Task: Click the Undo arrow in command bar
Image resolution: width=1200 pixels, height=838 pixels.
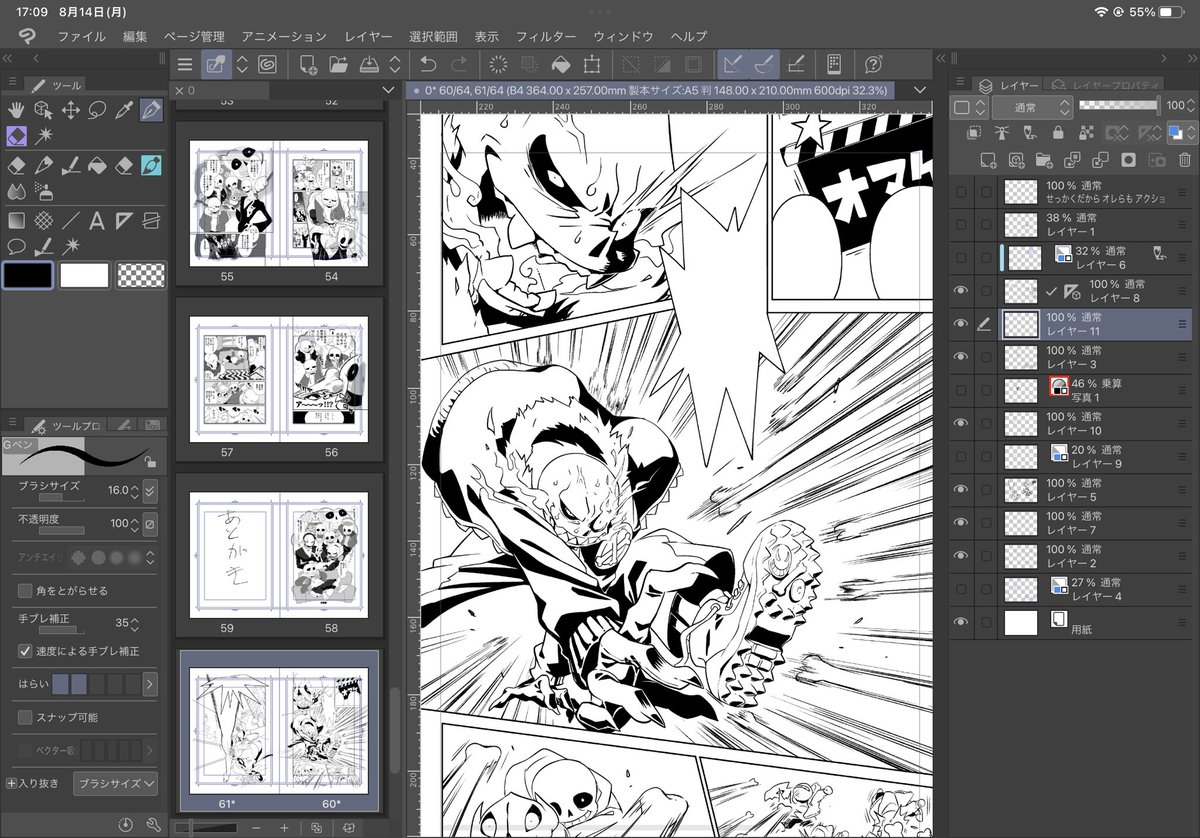Action: click(x=428, y=65)
